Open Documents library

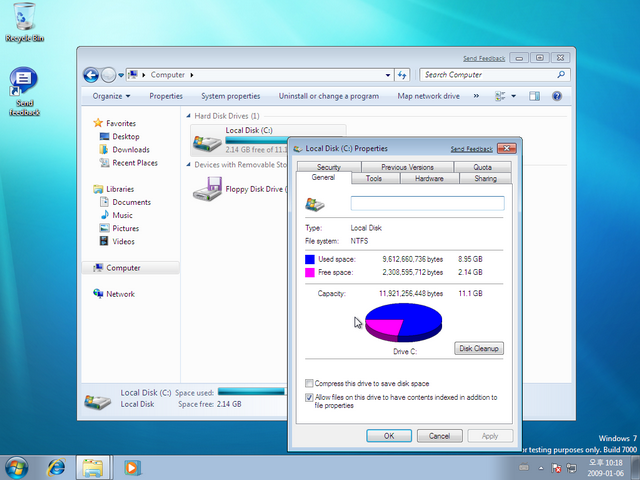[x=125, y=202]
